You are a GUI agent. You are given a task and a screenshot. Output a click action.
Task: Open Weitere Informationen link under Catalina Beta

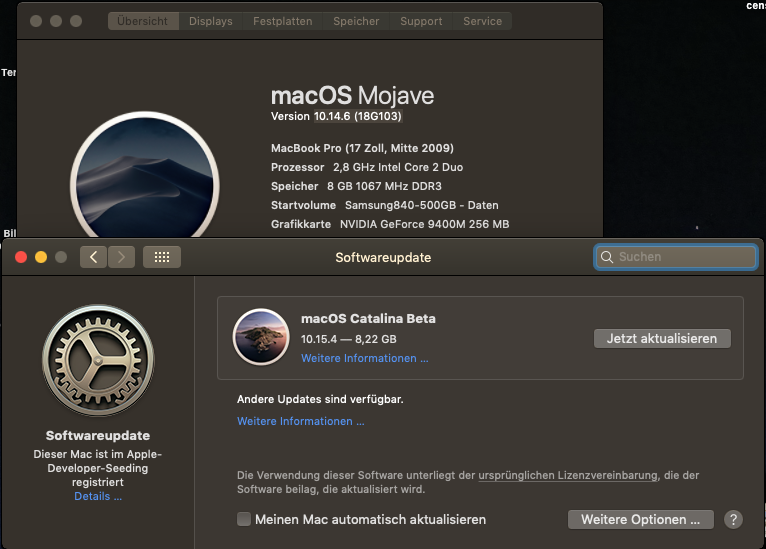(x=364, y=358)
